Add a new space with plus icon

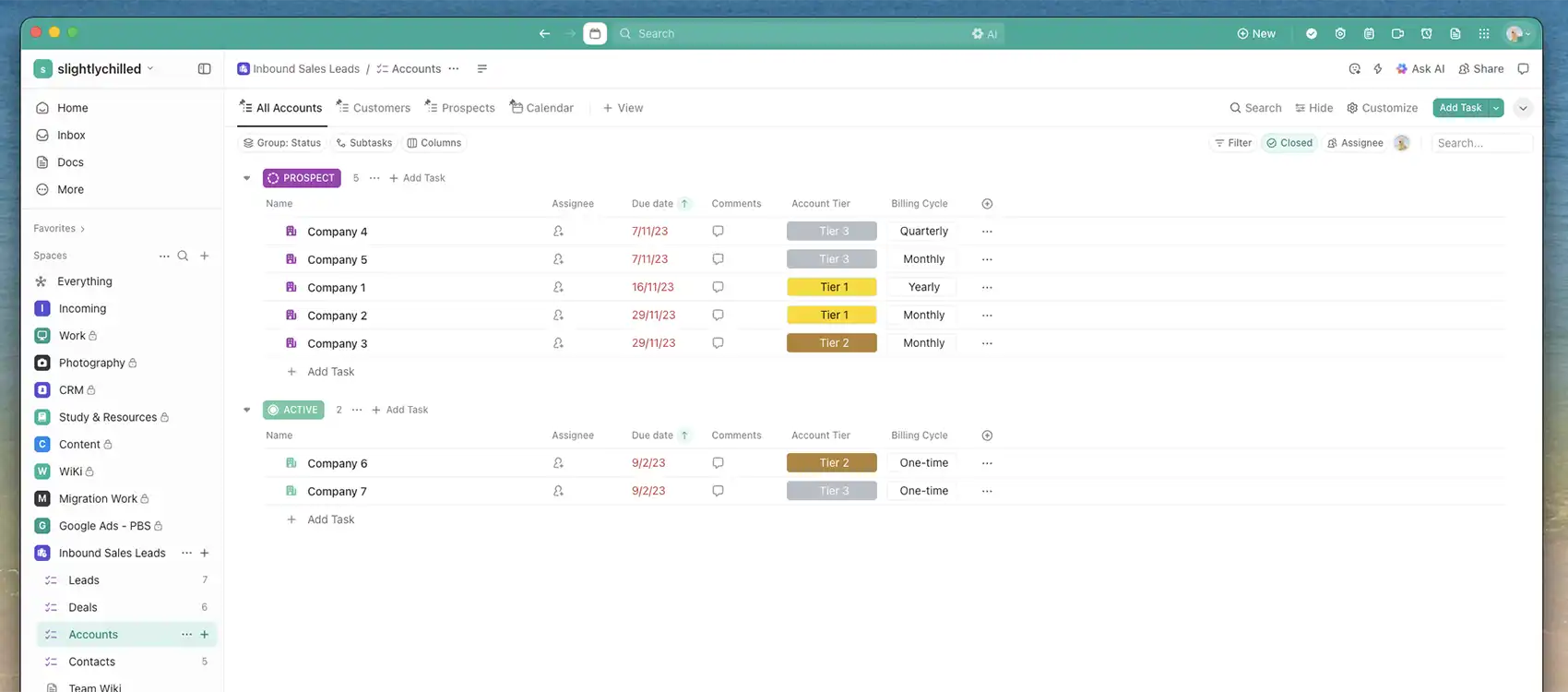(205, 256)
